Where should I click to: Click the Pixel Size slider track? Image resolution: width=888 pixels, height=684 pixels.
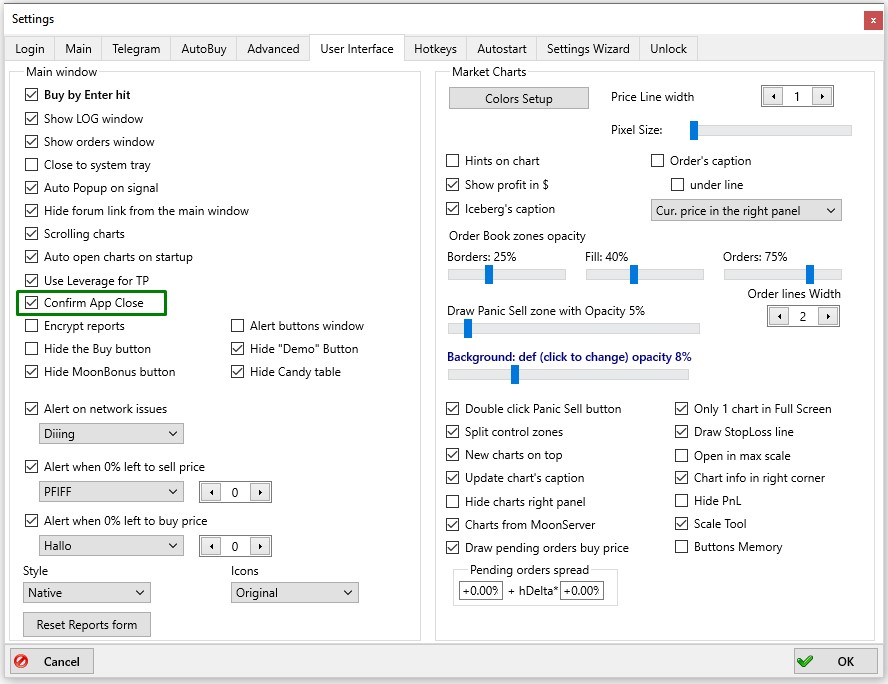coord(771,130)
